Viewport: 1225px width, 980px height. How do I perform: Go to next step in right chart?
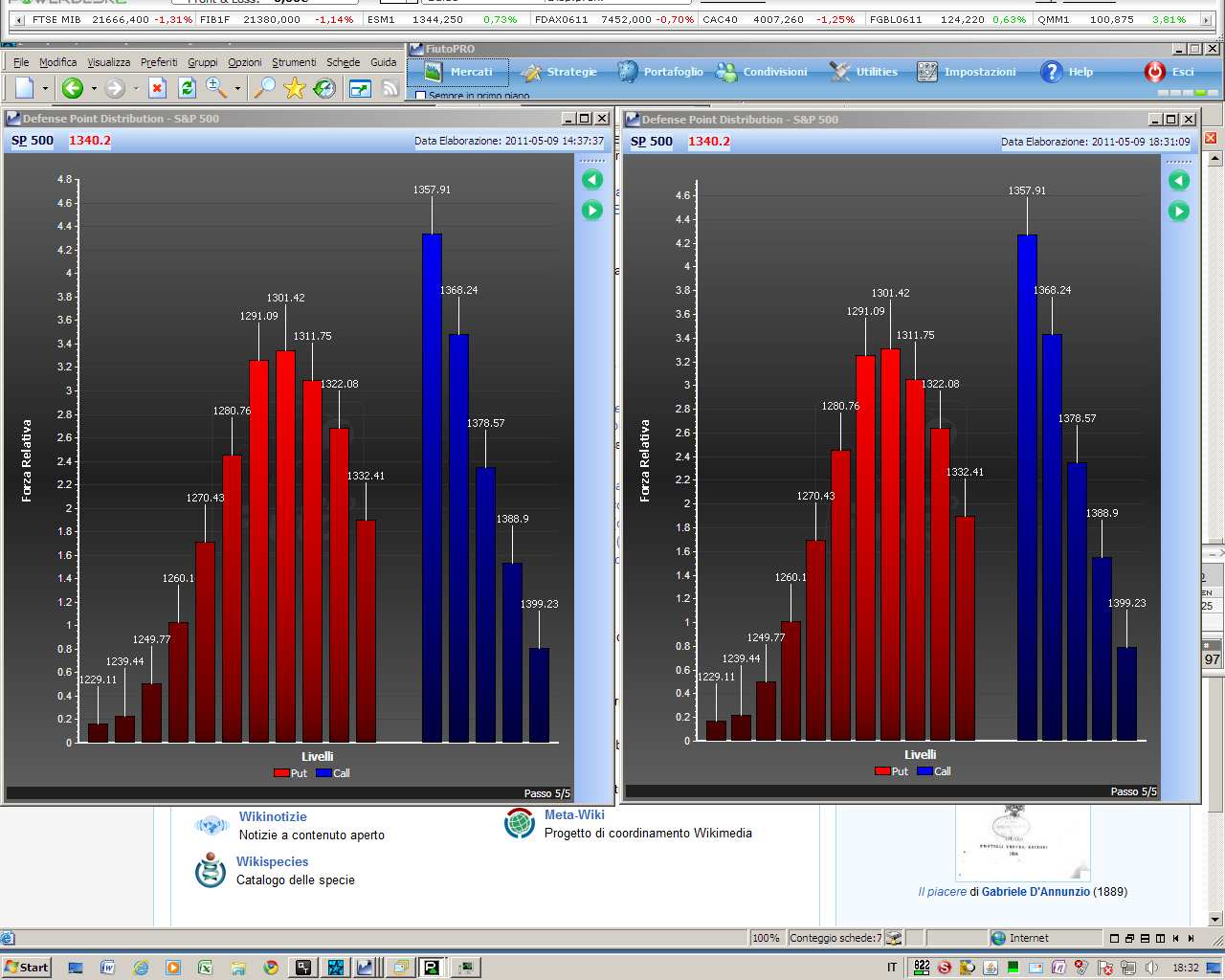coord(1179,212)
